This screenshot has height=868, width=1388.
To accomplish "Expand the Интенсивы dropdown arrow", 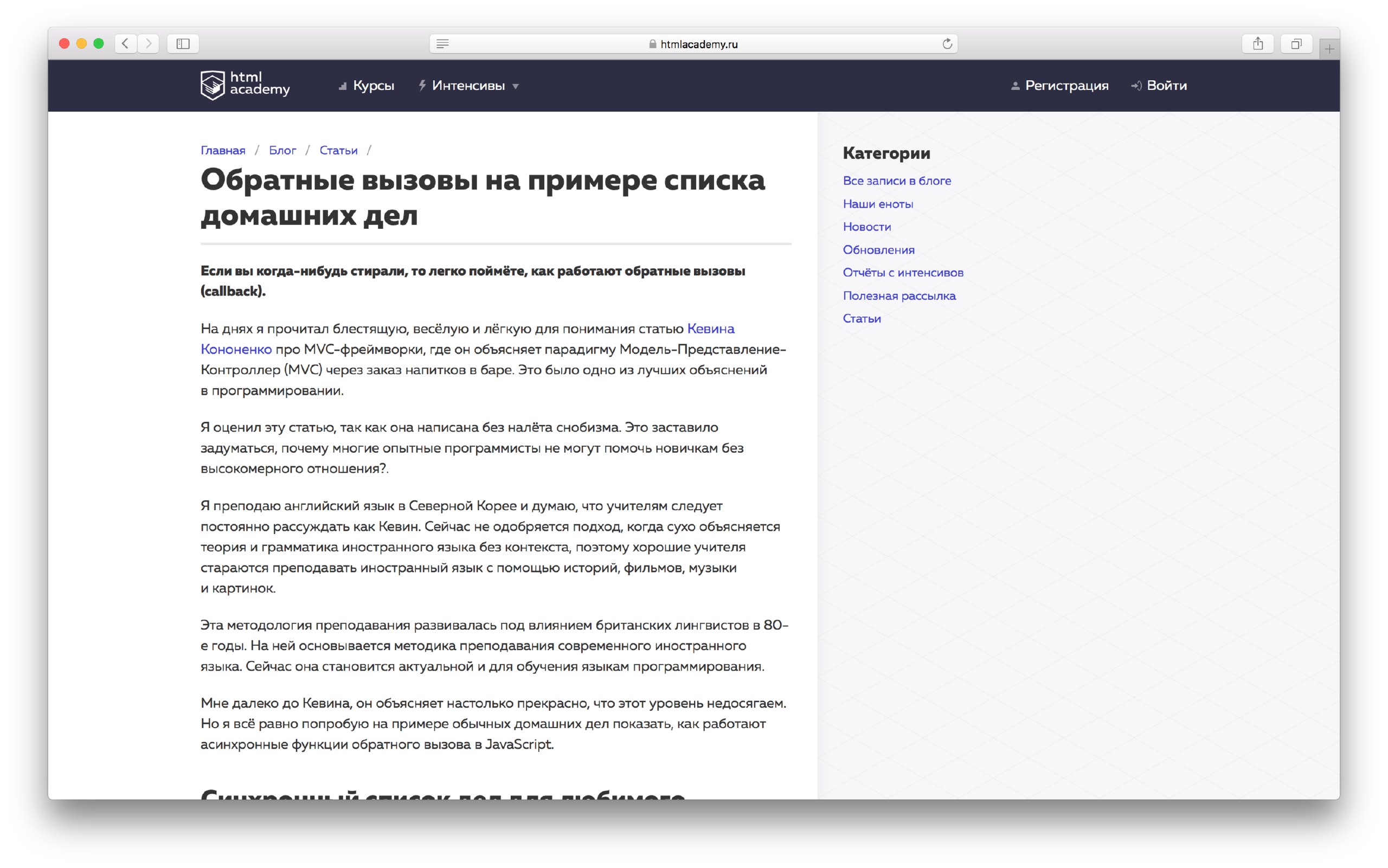I will point(516,87).
